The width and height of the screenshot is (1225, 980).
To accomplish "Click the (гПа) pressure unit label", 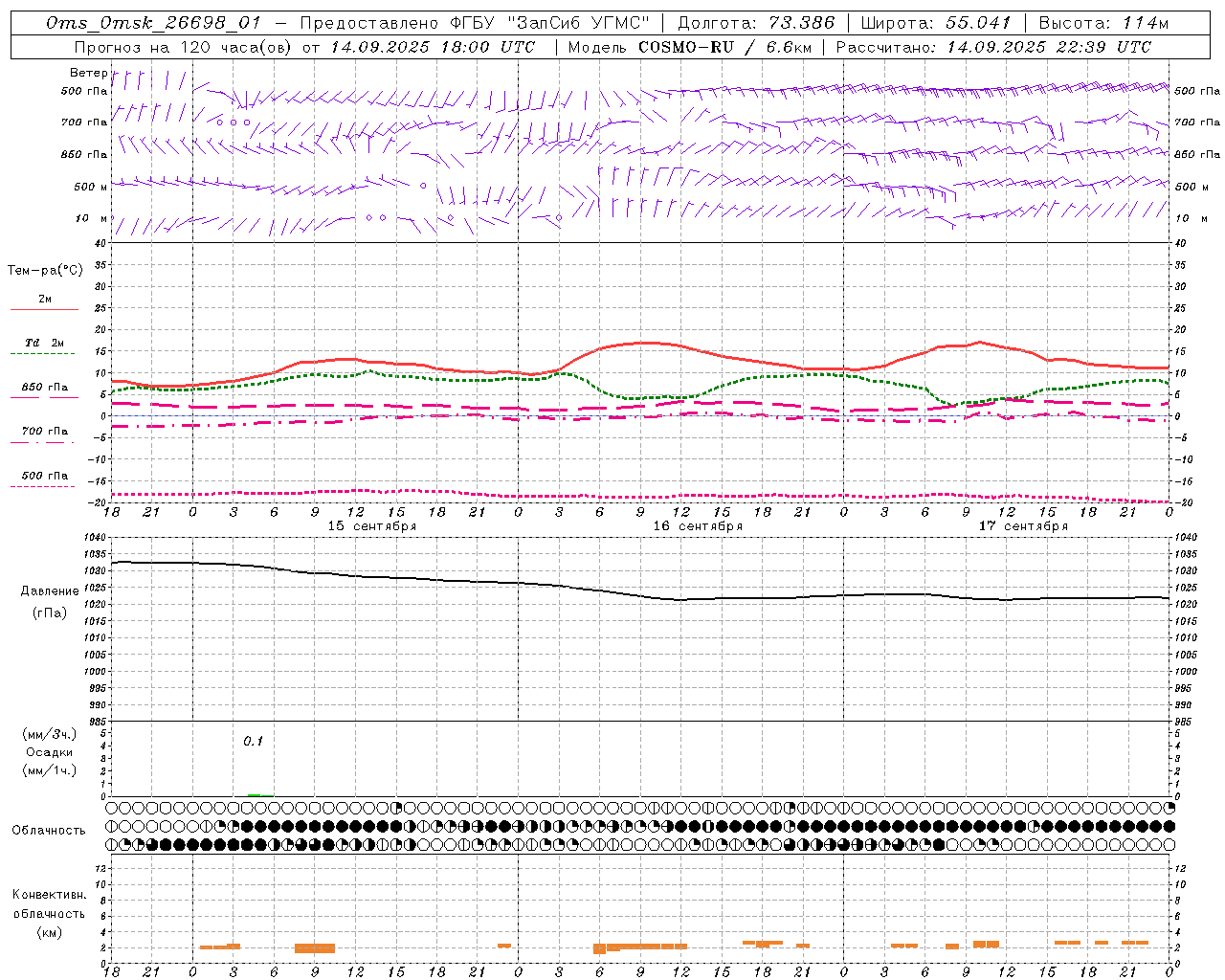I will (x=49, y=613).
